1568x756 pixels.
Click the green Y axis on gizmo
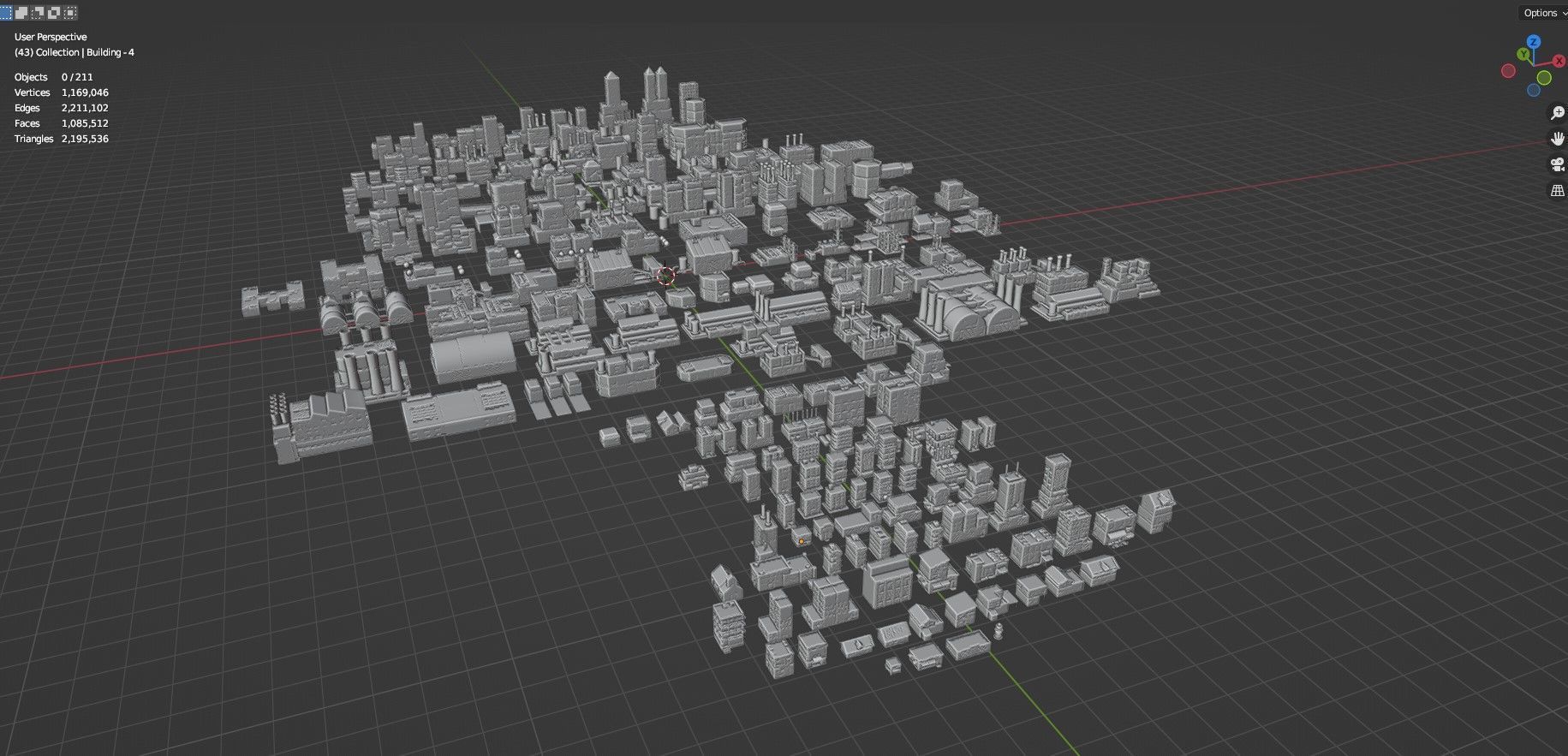tap(1523, 54)
